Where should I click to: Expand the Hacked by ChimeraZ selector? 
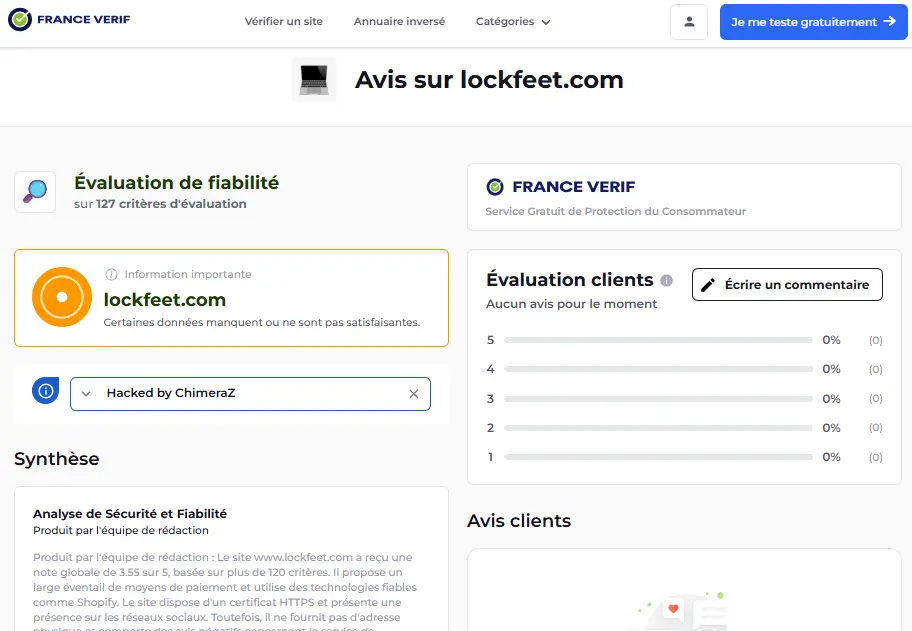[86, 394]
